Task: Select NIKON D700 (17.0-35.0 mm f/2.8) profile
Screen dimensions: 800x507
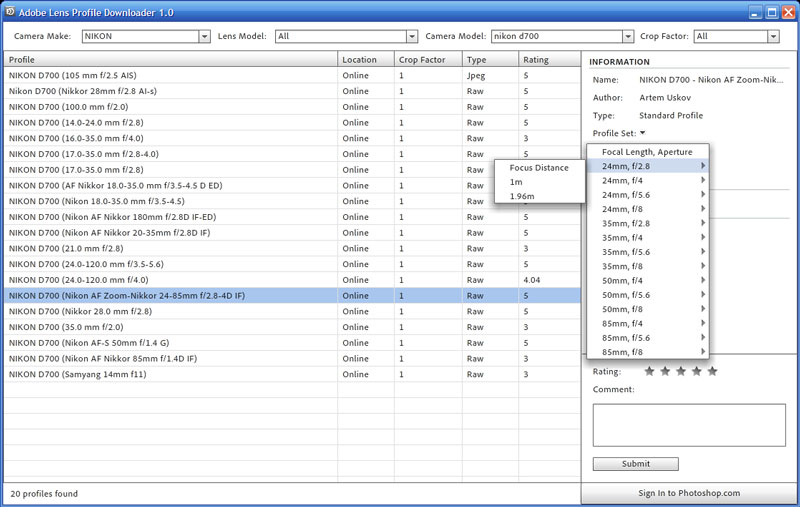Action: pyautogui.click(x=292, y=169)
